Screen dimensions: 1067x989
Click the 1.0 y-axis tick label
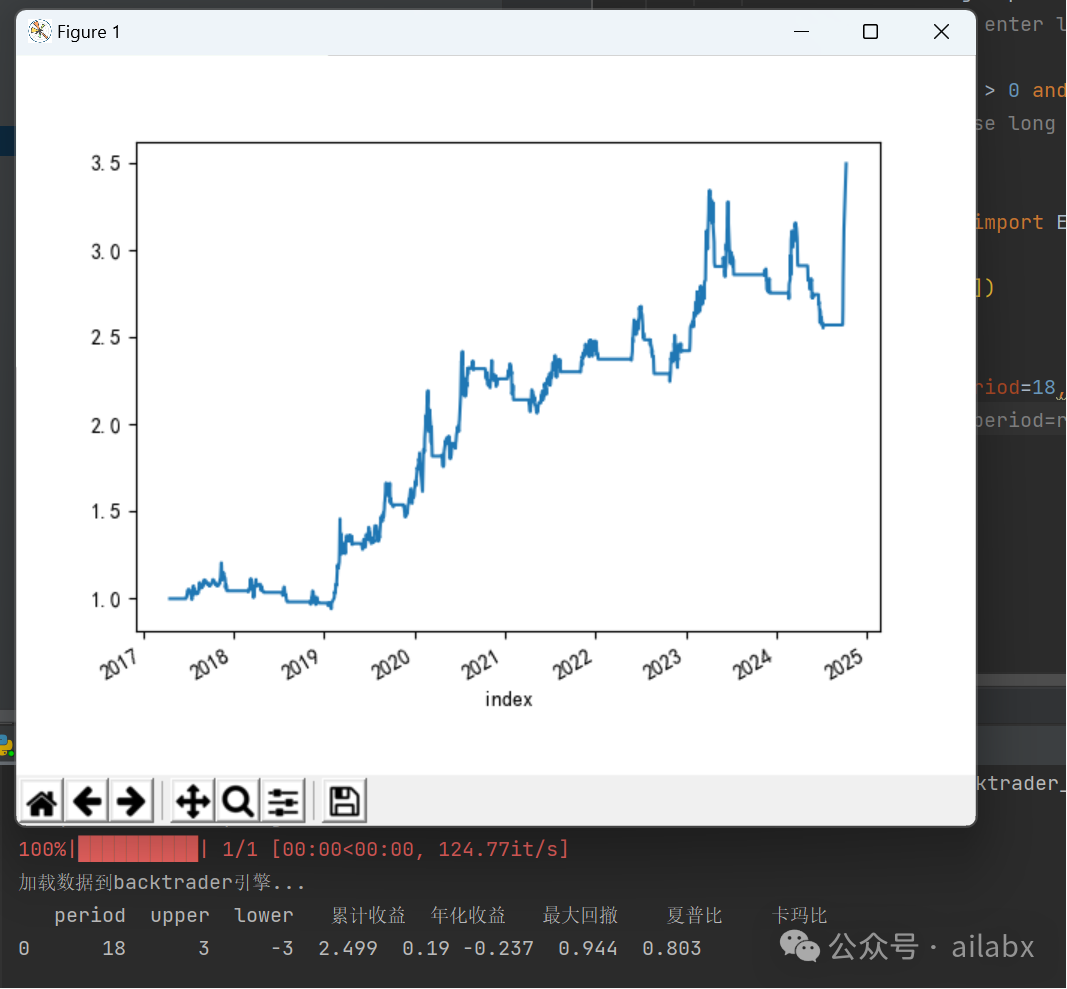[105, 600]
